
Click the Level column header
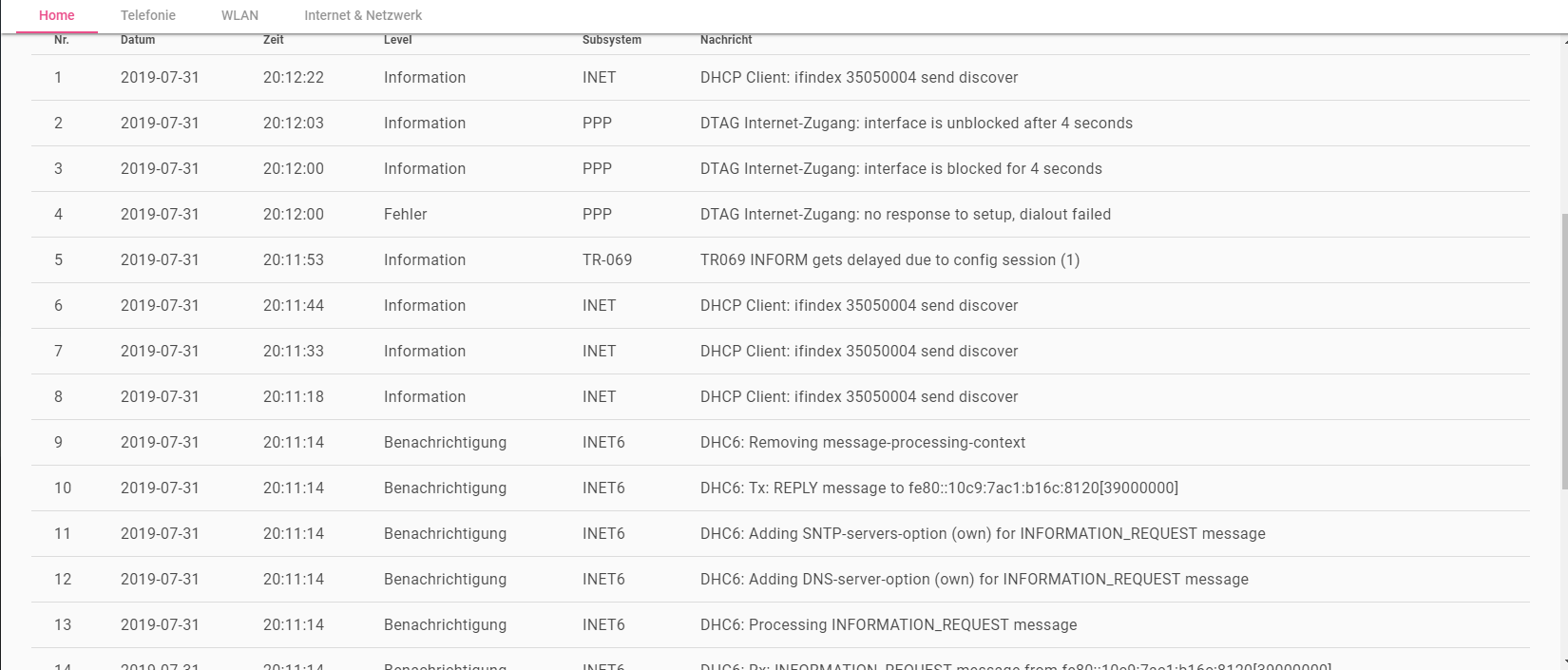pos(398,40)
